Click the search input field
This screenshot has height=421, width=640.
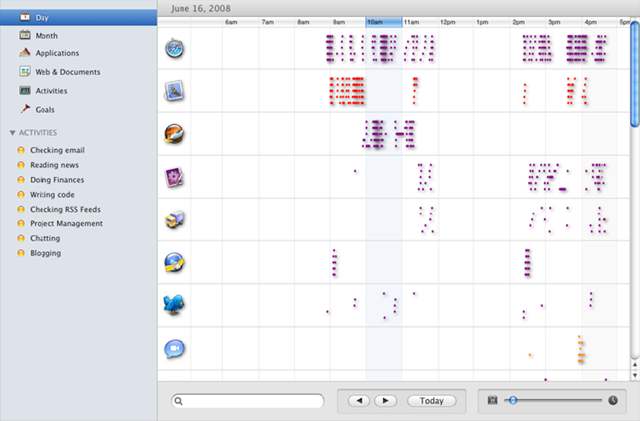[248, 401]
